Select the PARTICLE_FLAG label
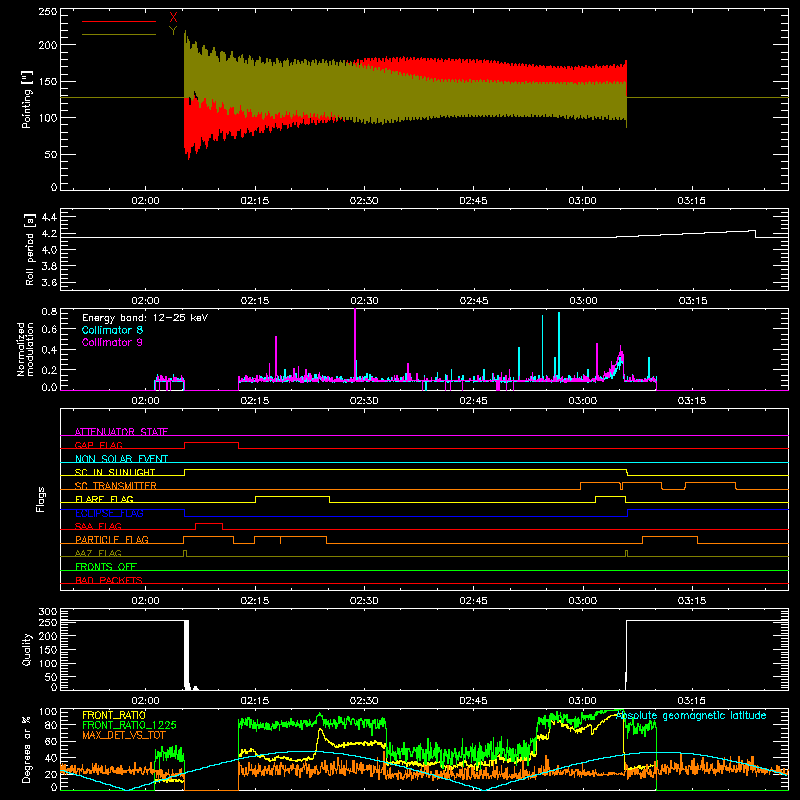The height and width of the screenshot is (800, 800). [112, 539]
